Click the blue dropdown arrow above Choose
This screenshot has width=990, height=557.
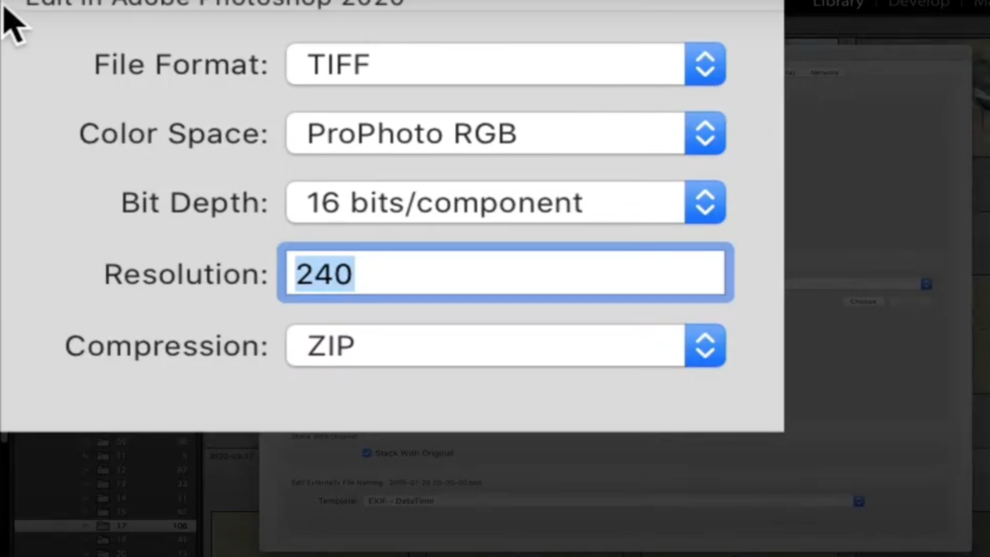click(x=927, y=284)
